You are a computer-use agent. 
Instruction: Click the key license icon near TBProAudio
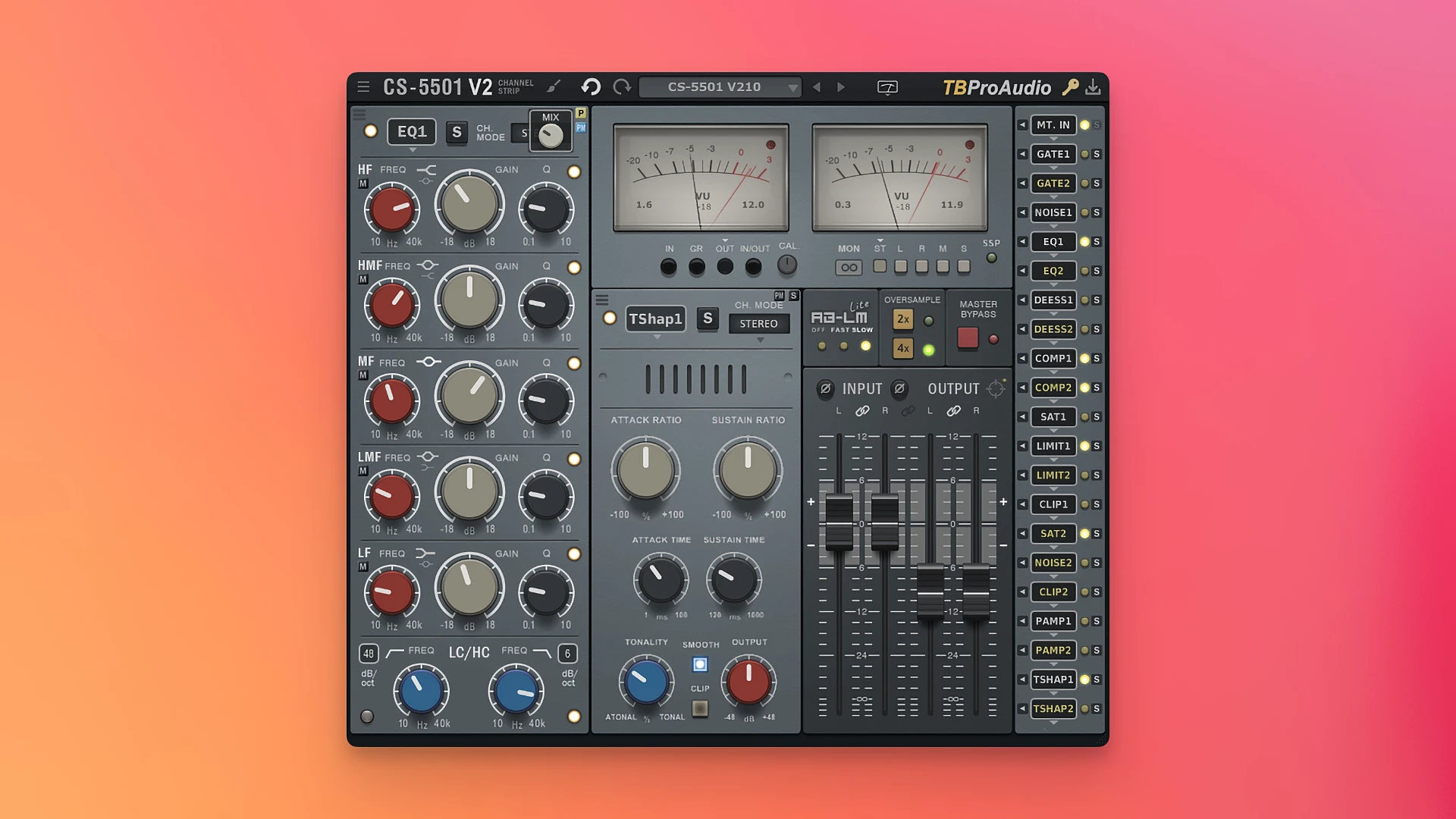tap(1070, 86)
